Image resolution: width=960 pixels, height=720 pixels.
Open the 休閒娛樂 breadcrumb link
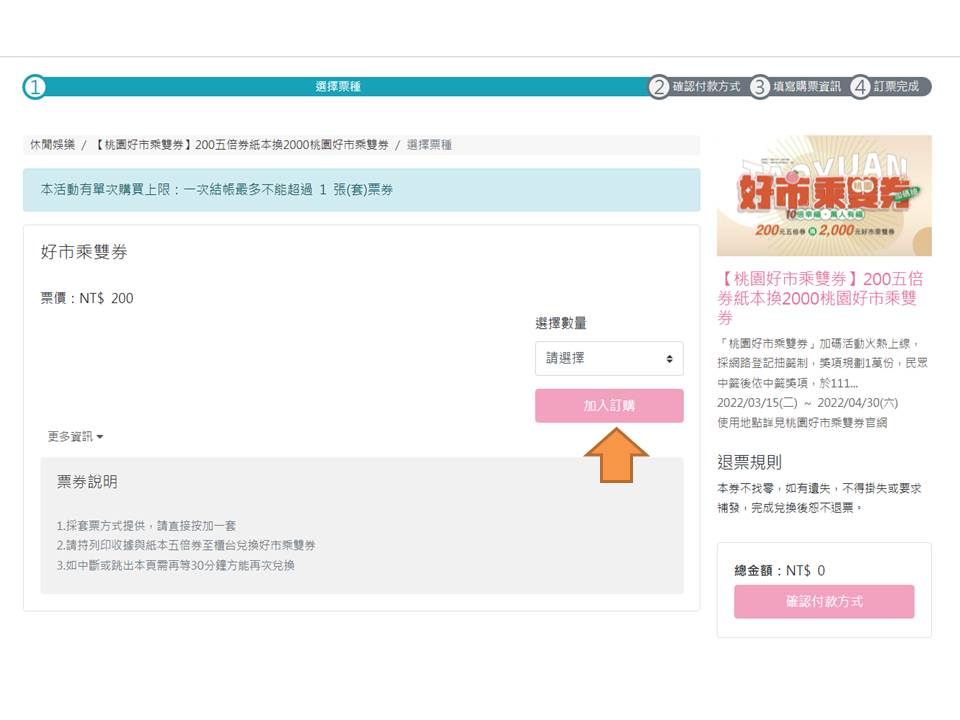point(51,145)
